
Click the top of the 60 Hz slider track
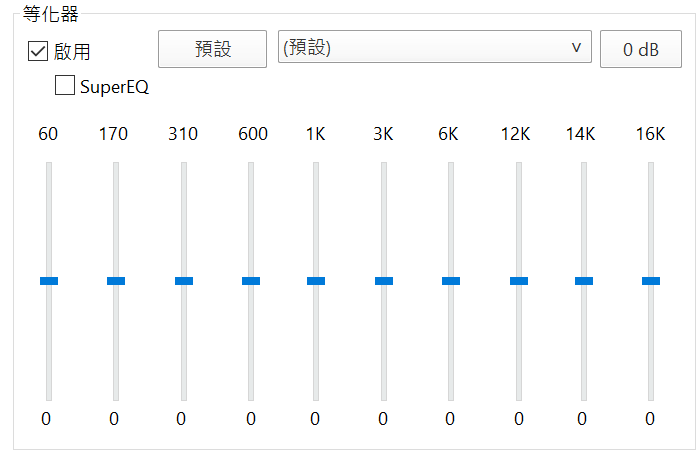(x=49, y=167)
